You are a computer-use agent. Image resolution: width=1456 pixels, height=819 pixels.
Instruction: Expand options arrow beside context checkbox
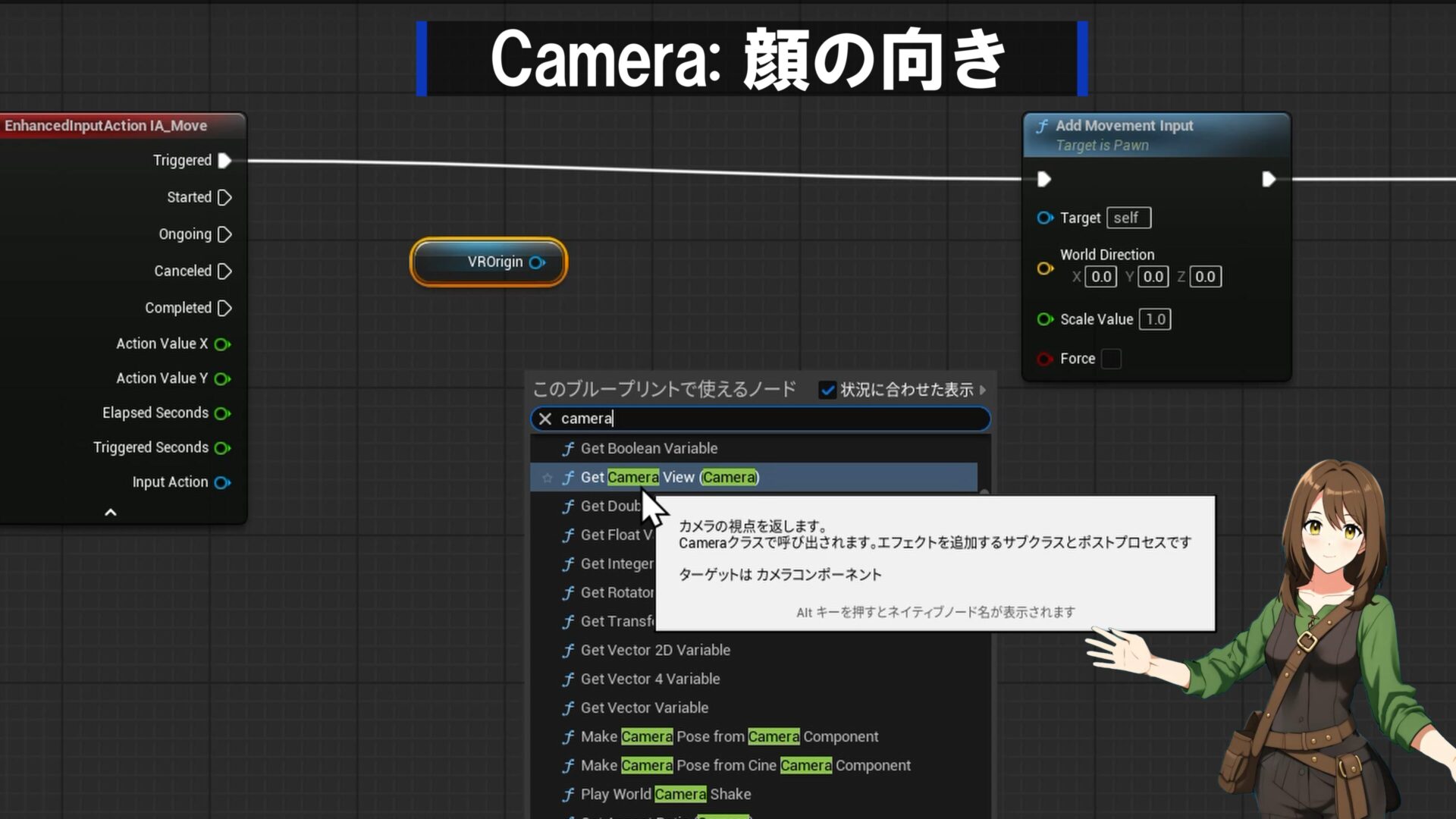(983, 390)
